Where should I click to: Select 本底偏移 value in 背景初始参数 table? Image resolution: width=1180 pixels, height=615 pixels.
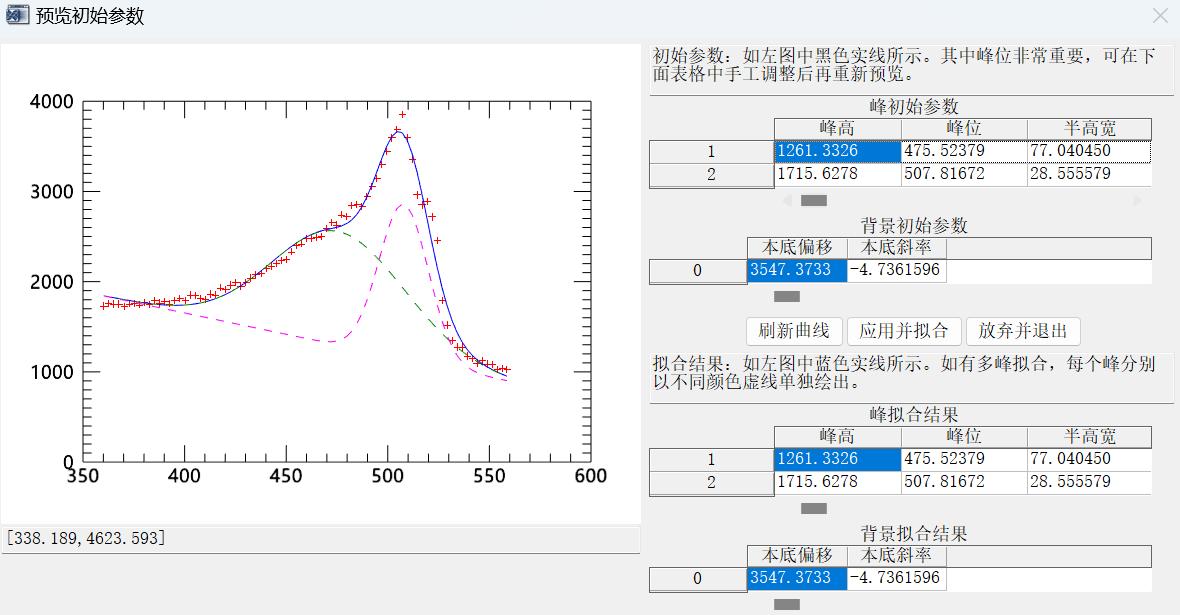(x=796, y=270)
